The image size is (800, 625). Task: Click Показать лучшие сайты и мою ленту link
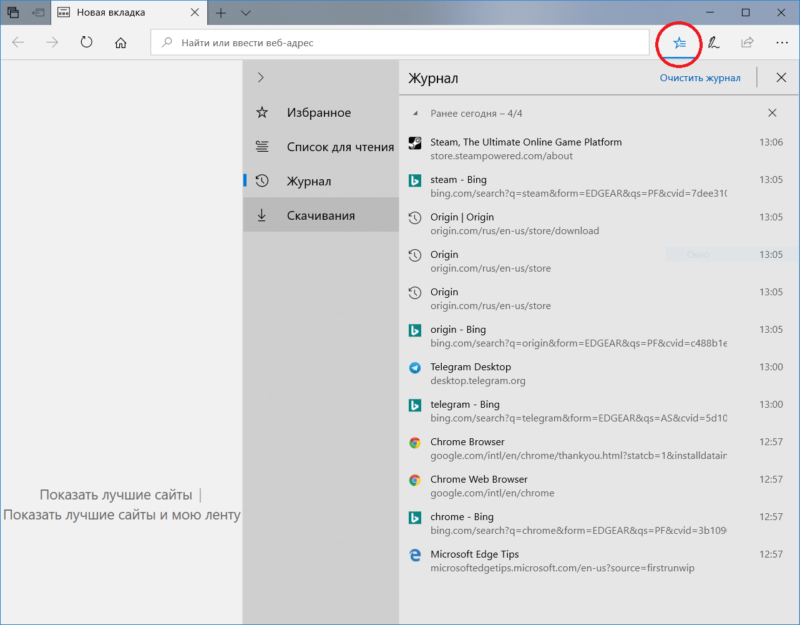[121, 514]
